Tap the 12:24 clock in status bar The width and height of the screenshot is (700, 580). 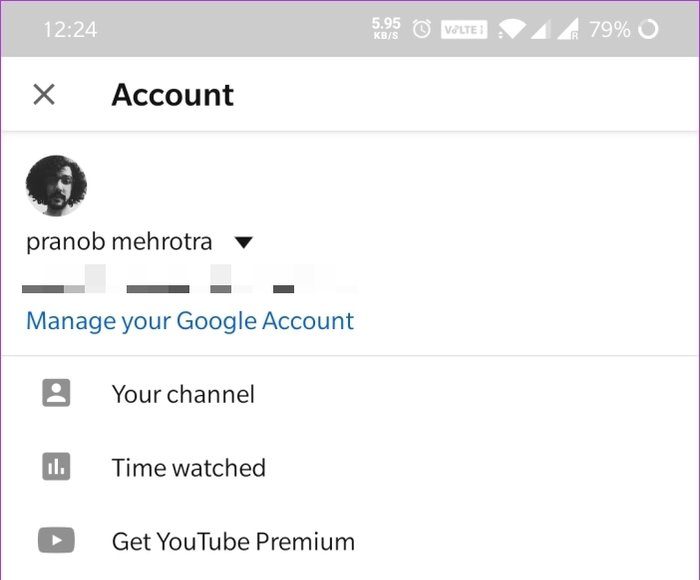point(70,29)
